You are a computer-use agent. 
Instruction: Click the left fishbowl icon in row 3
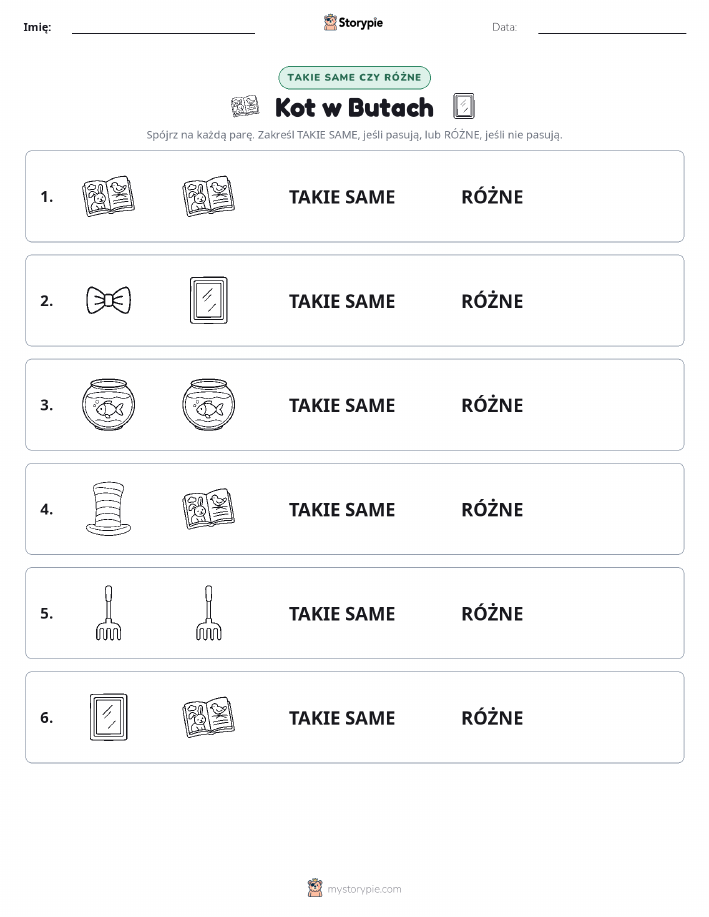(x=108, y=405)
